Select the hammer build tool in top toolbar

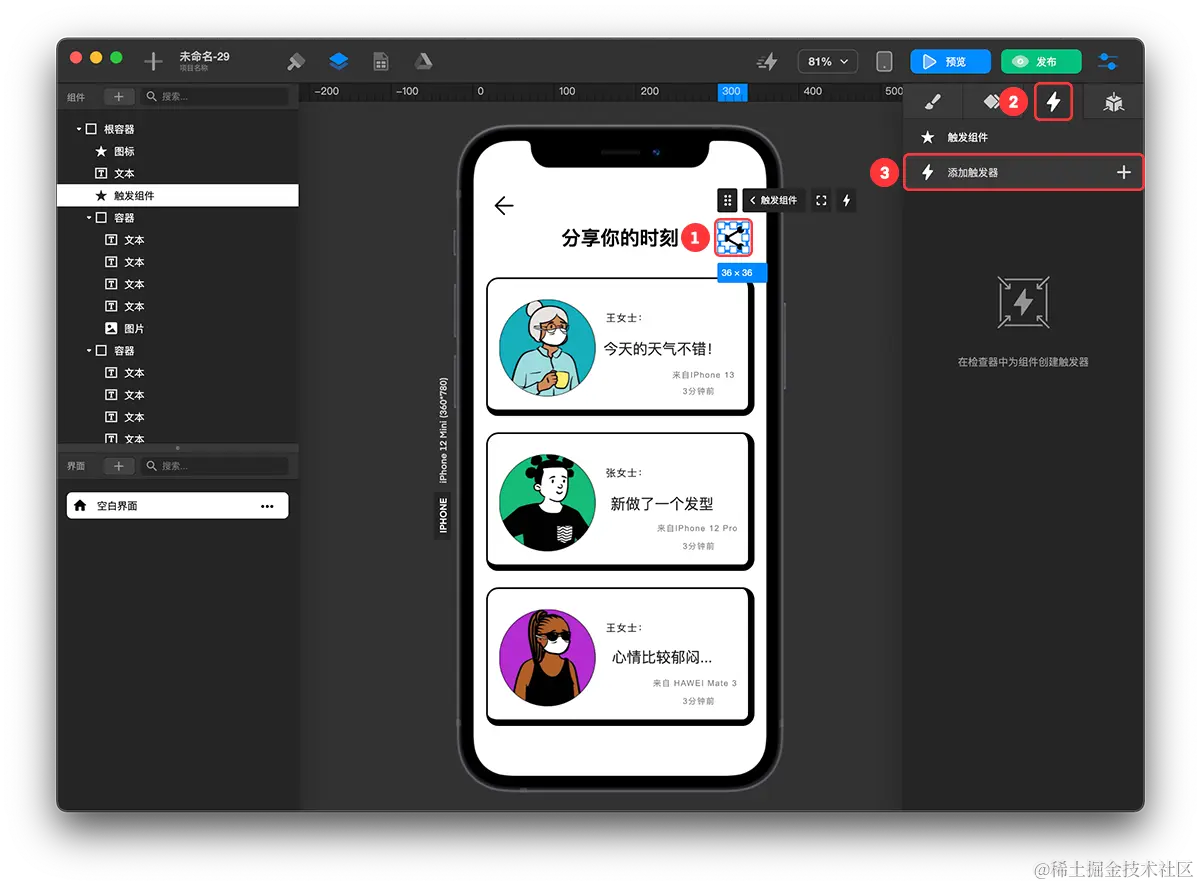[x=295, y=62]
